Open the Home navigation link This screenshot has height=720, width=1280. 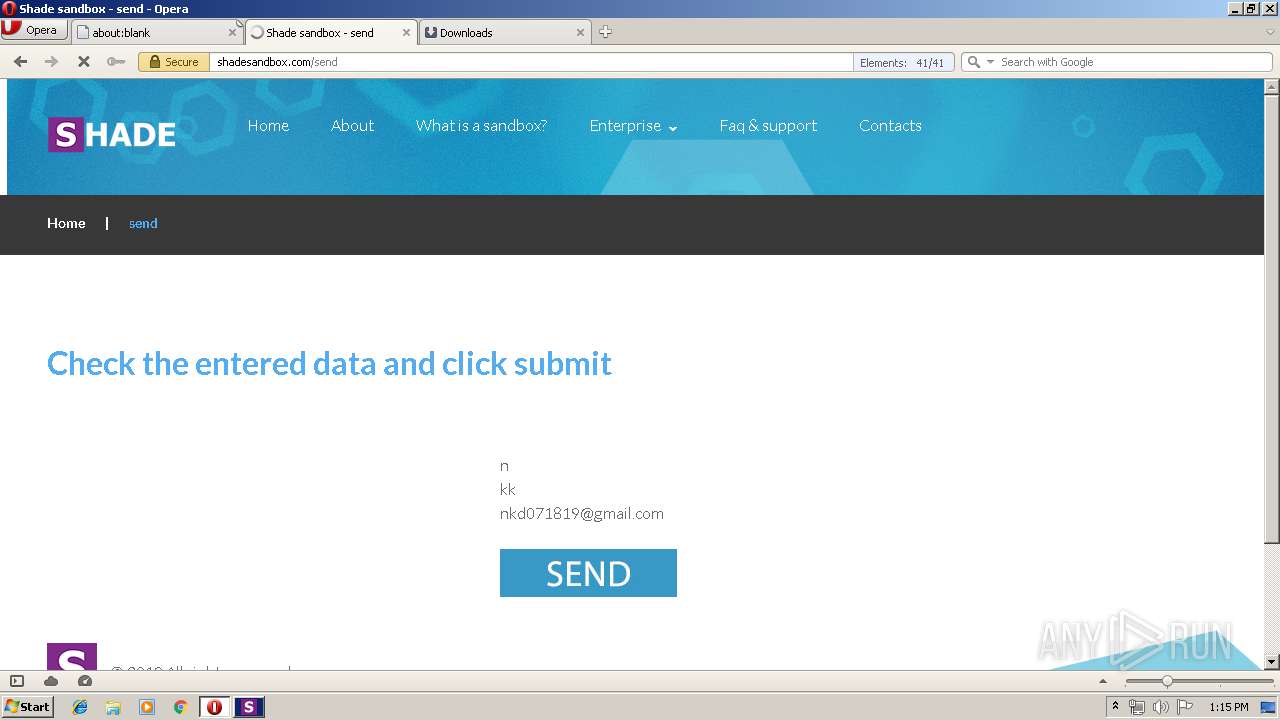click(x=268, y=126)
